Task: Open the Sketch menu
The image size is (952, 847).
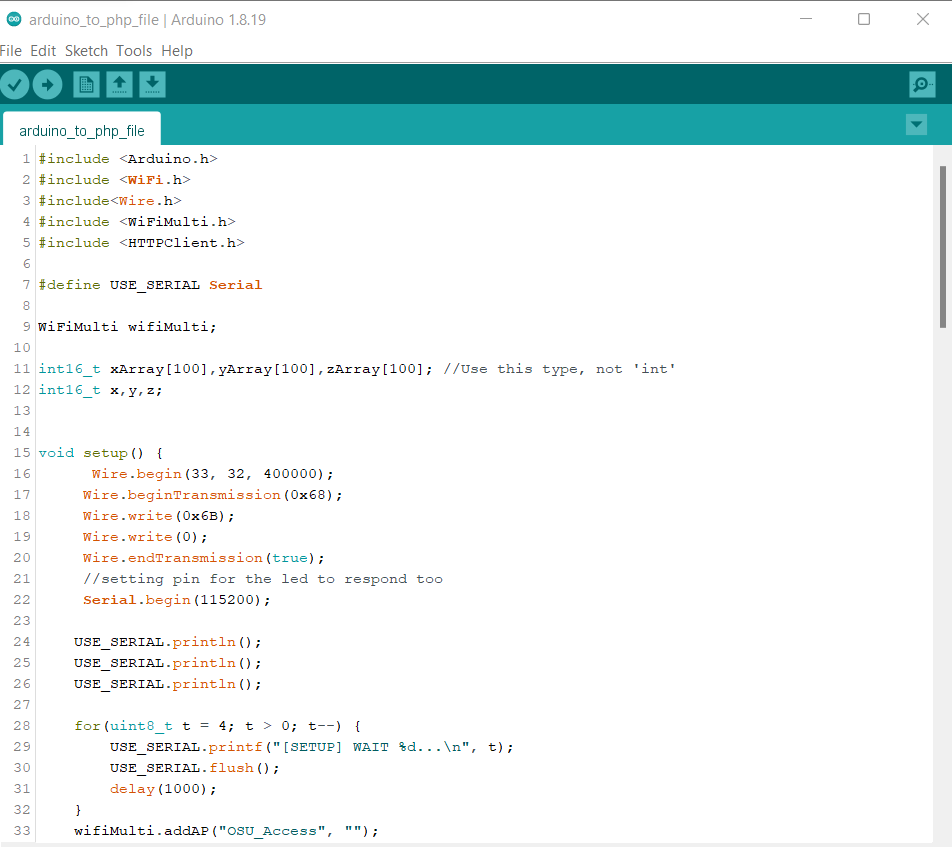Action: coord(86,51)
